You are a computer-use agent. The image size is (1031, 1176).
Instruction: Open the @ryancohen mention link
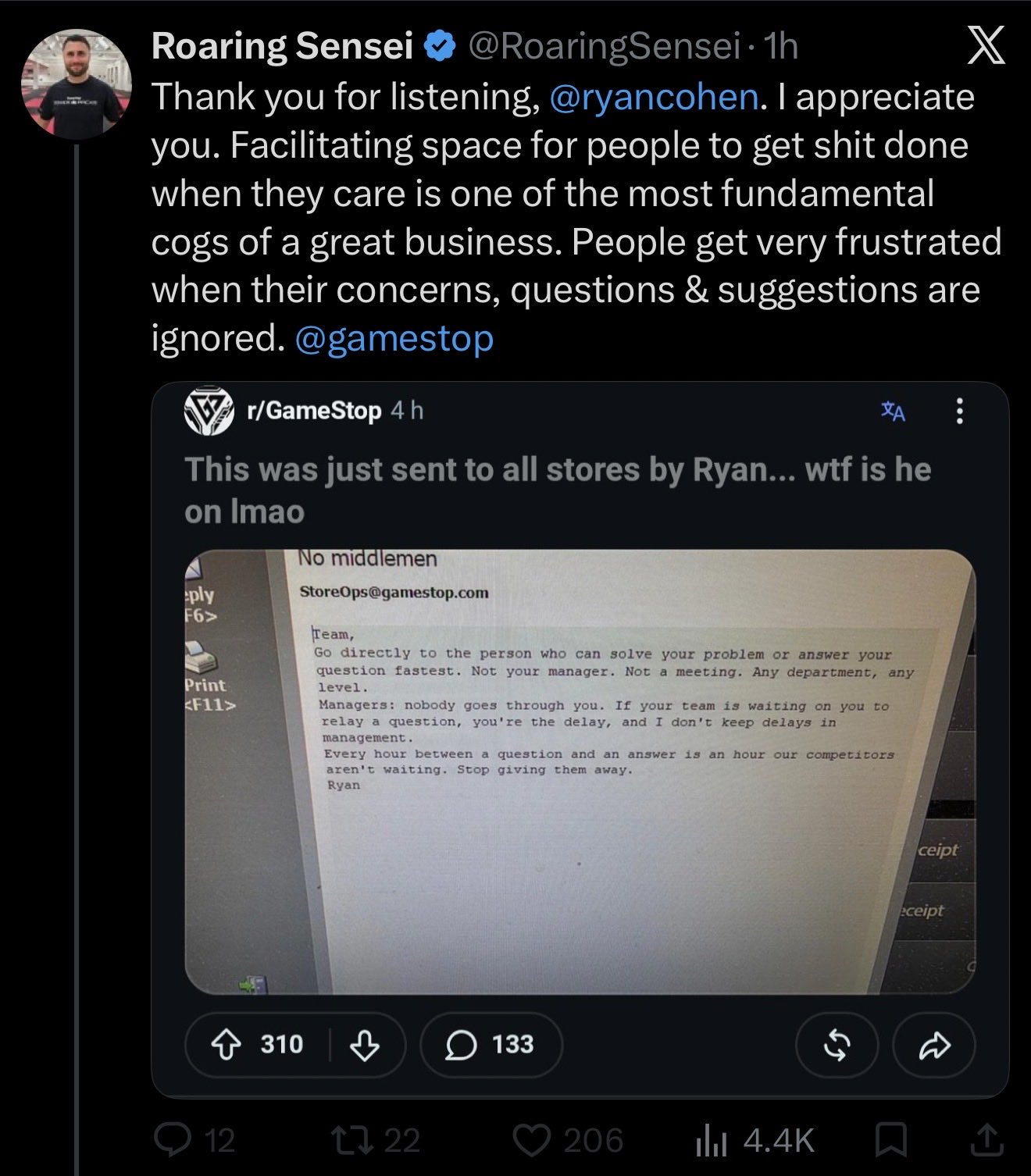tap(654, 97)
